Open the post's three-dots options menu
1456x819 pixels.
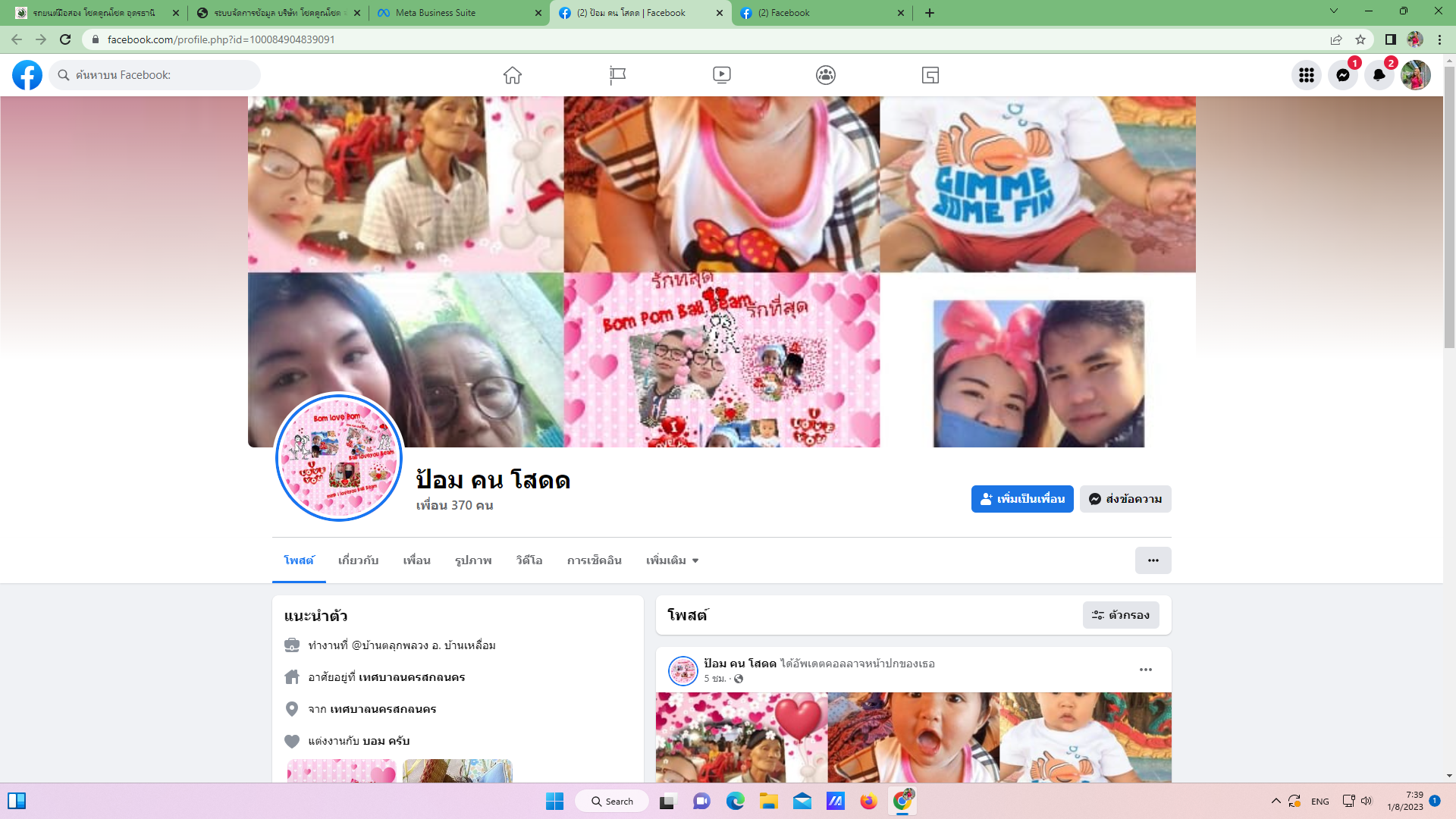pyautogui.click(x=1145, y=670)
